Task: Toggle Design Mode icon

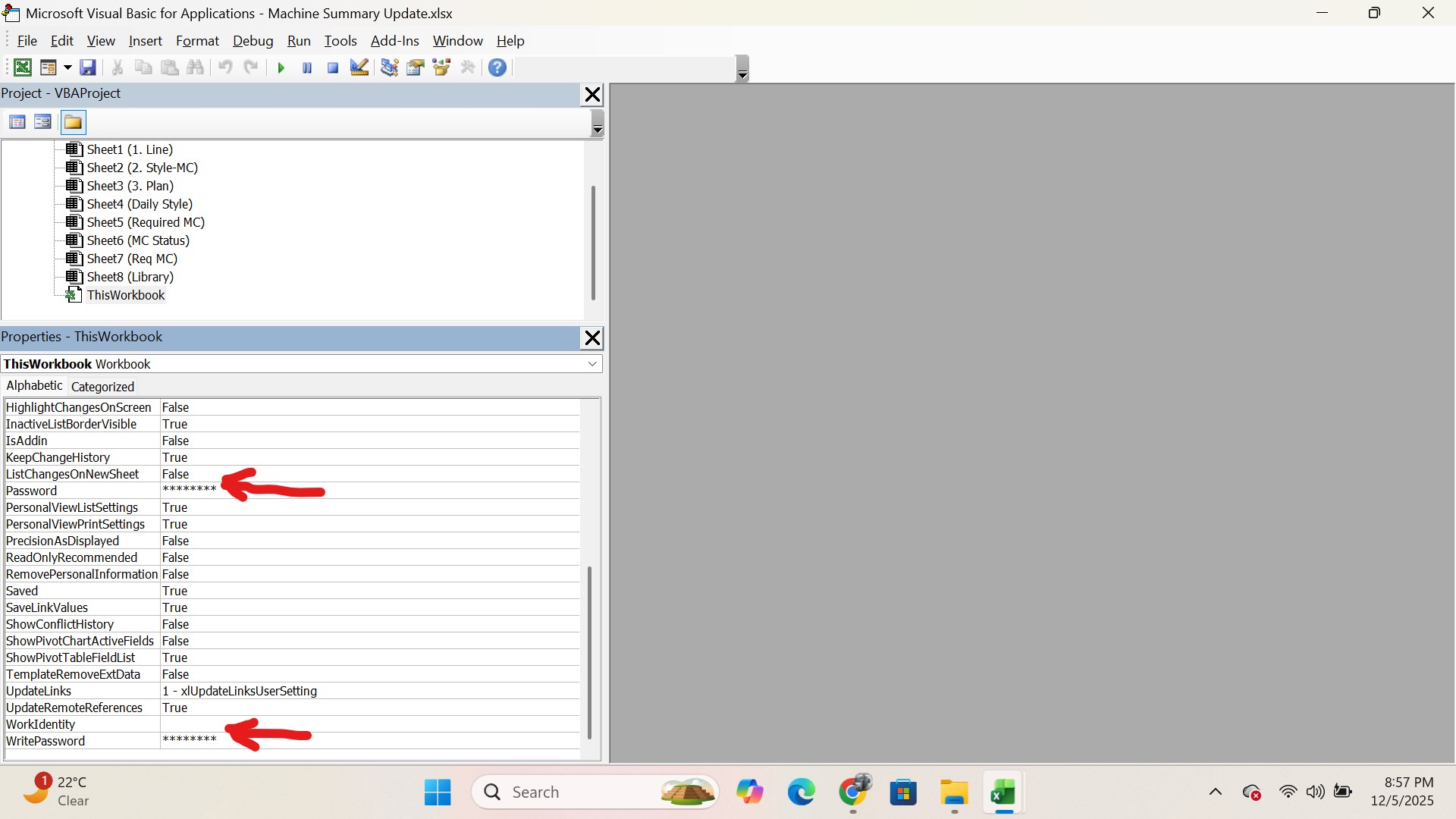Action: (x=359, y=67)
